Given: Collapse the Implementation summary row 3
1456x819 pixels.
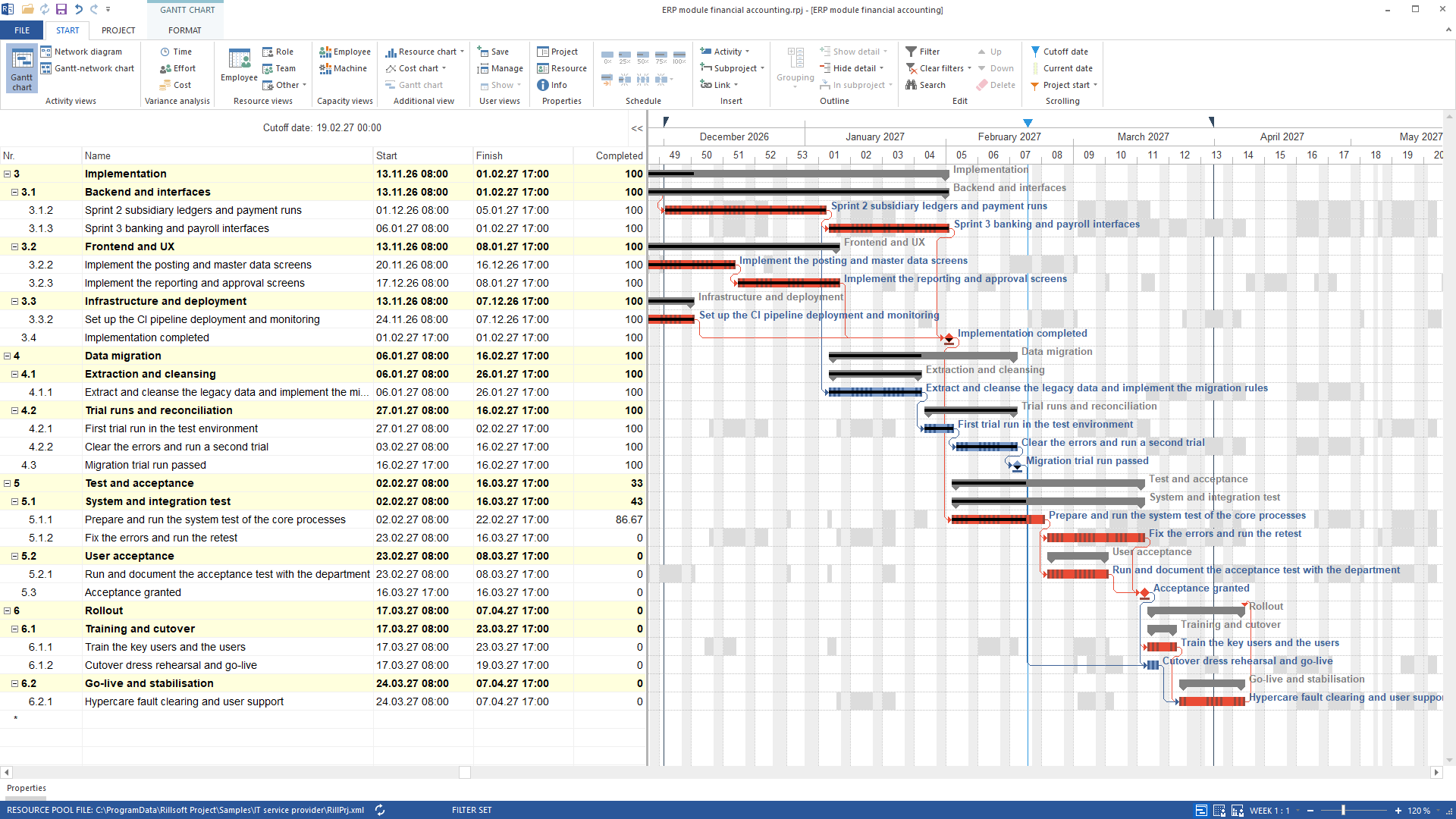Looking at the screenshot, I should pyautogui.click(x=8, y=174).
